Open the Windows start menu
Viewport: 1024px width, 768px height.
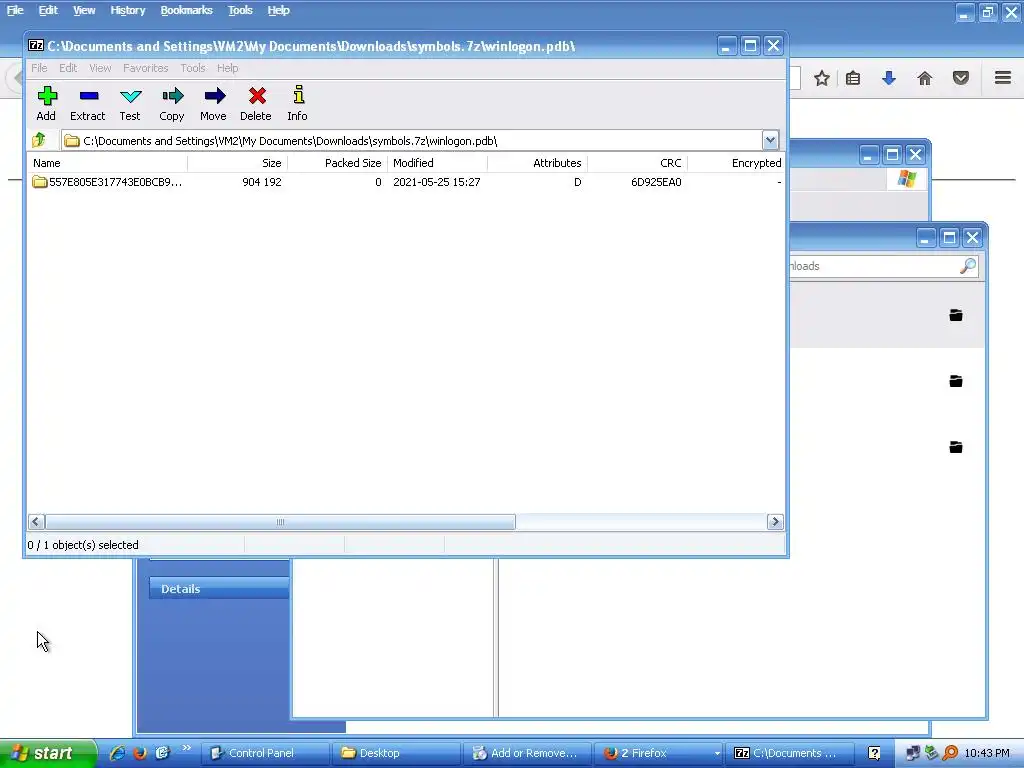click(x=48, y=753)
